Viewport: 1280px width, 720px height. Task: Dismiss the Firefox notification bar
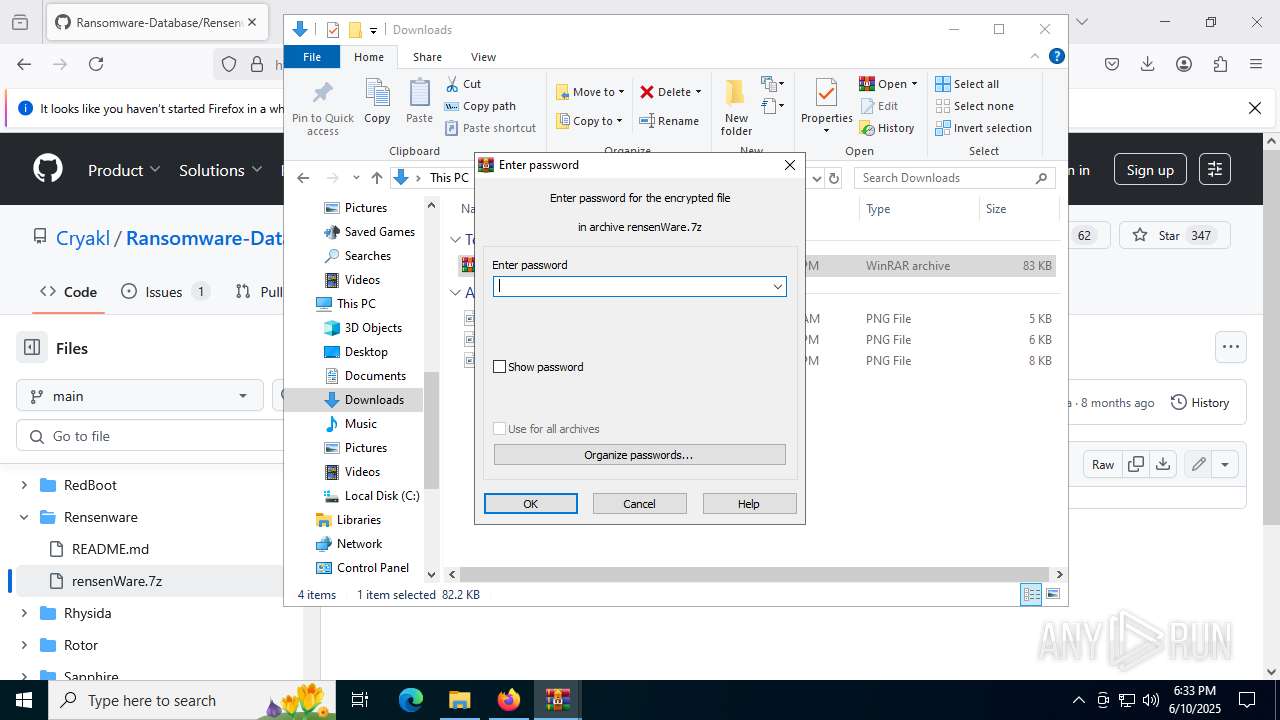[1255, 108]
